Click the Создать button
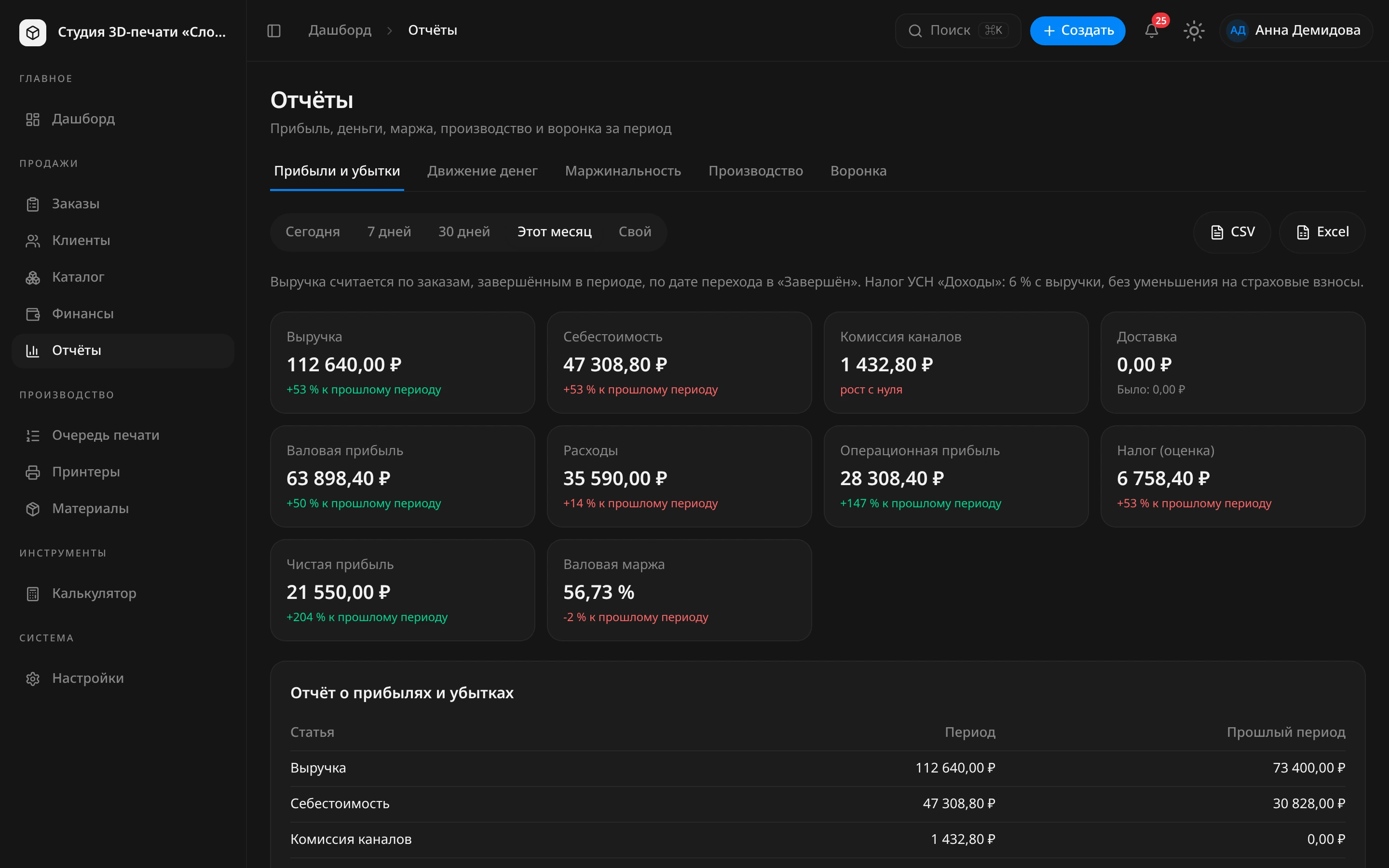The width and height of the screenshot is (1389, 868). pyautogui.click(x=1077, y=30)
